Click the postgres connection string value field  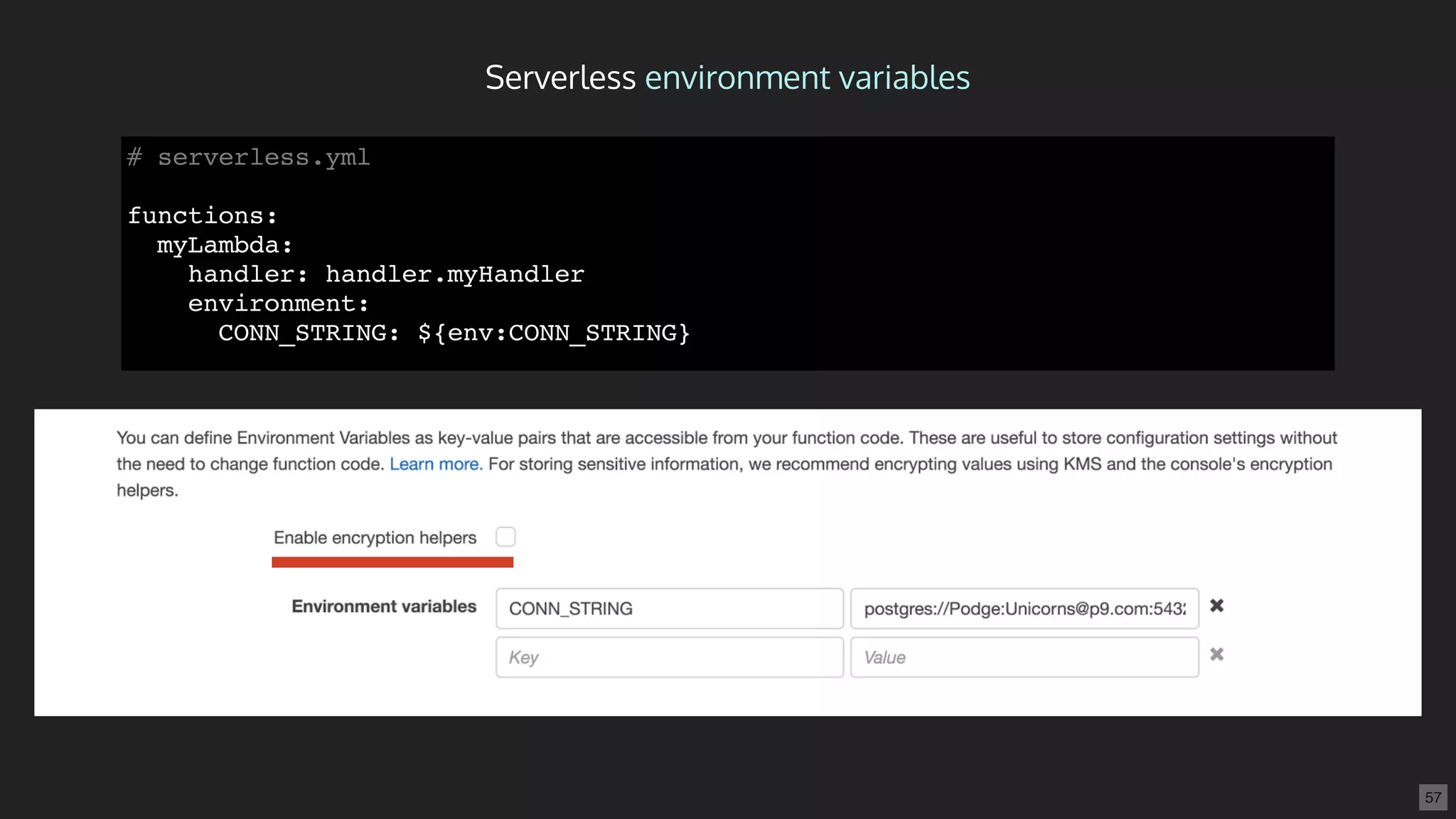[x=1024, y=609]
